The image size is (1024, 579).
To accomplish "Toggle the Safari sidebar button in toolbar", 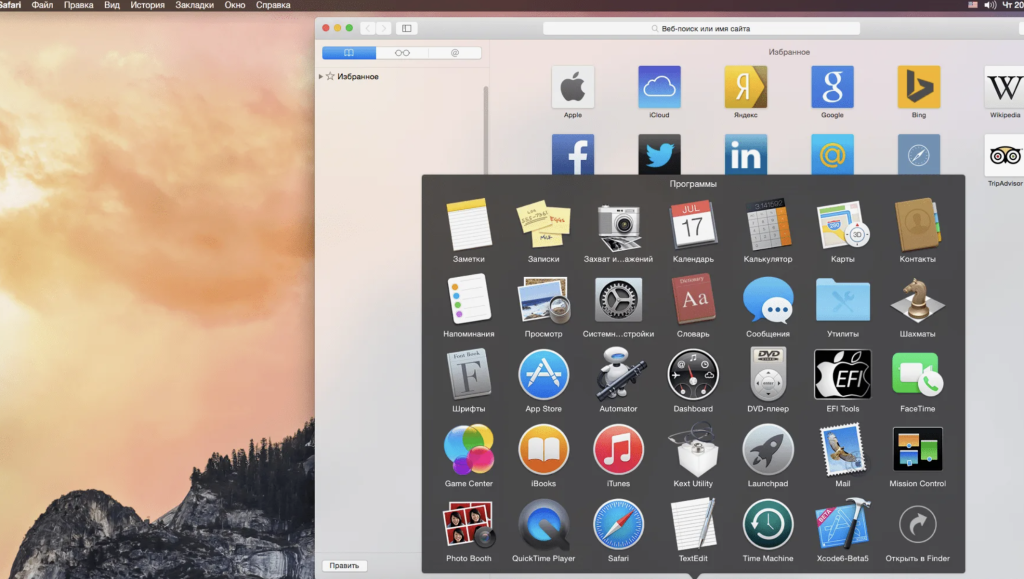I will coord(406,28).
